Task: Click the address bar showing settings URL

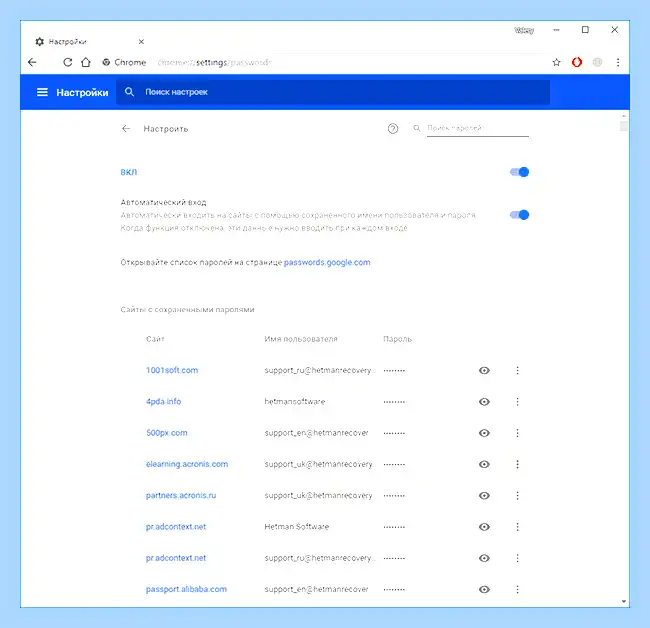Action: [x=323, y=62]
